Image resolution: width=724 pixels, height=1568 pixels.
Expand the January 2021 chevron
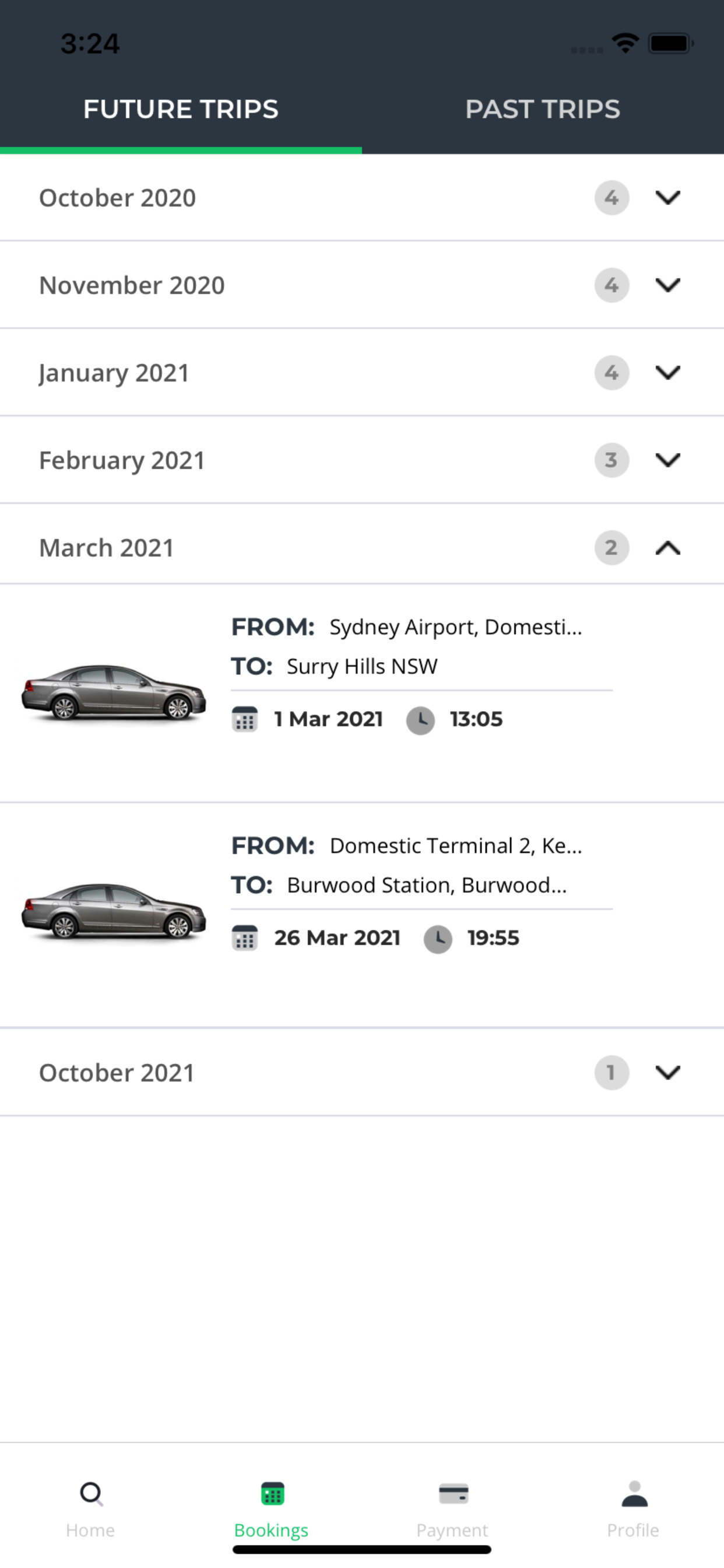pos(667,373)
